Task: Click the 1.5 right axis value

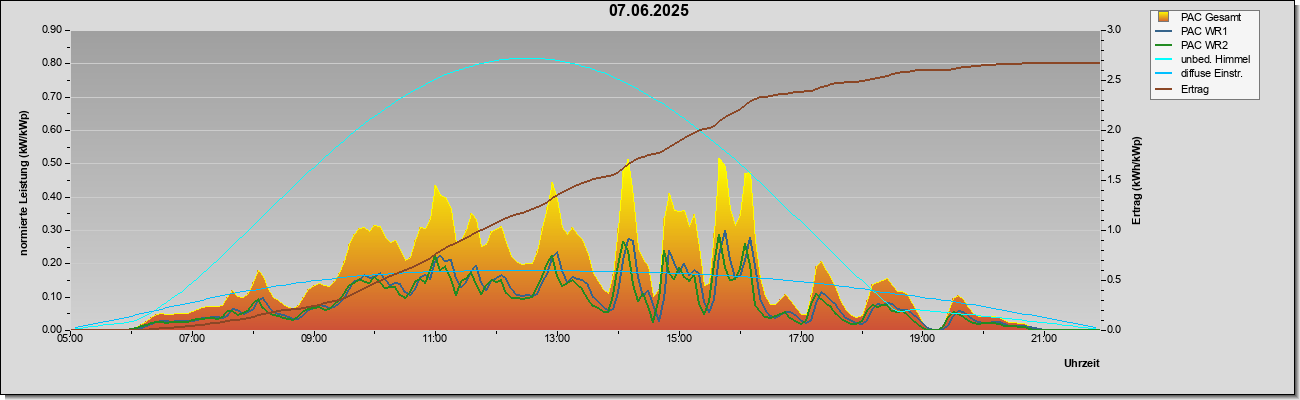Action: [x=1112, y=180]
